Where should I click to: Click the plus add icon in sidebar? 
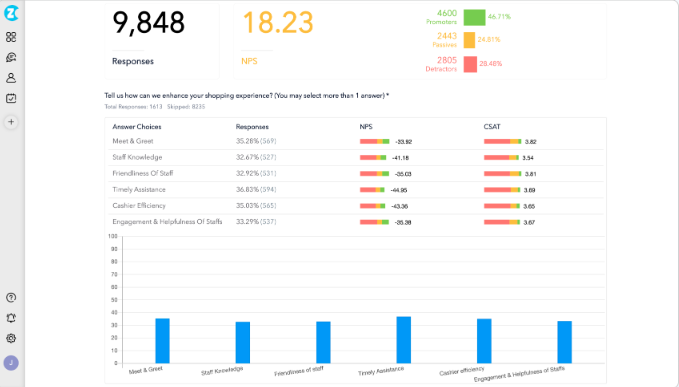pos(11,122)
